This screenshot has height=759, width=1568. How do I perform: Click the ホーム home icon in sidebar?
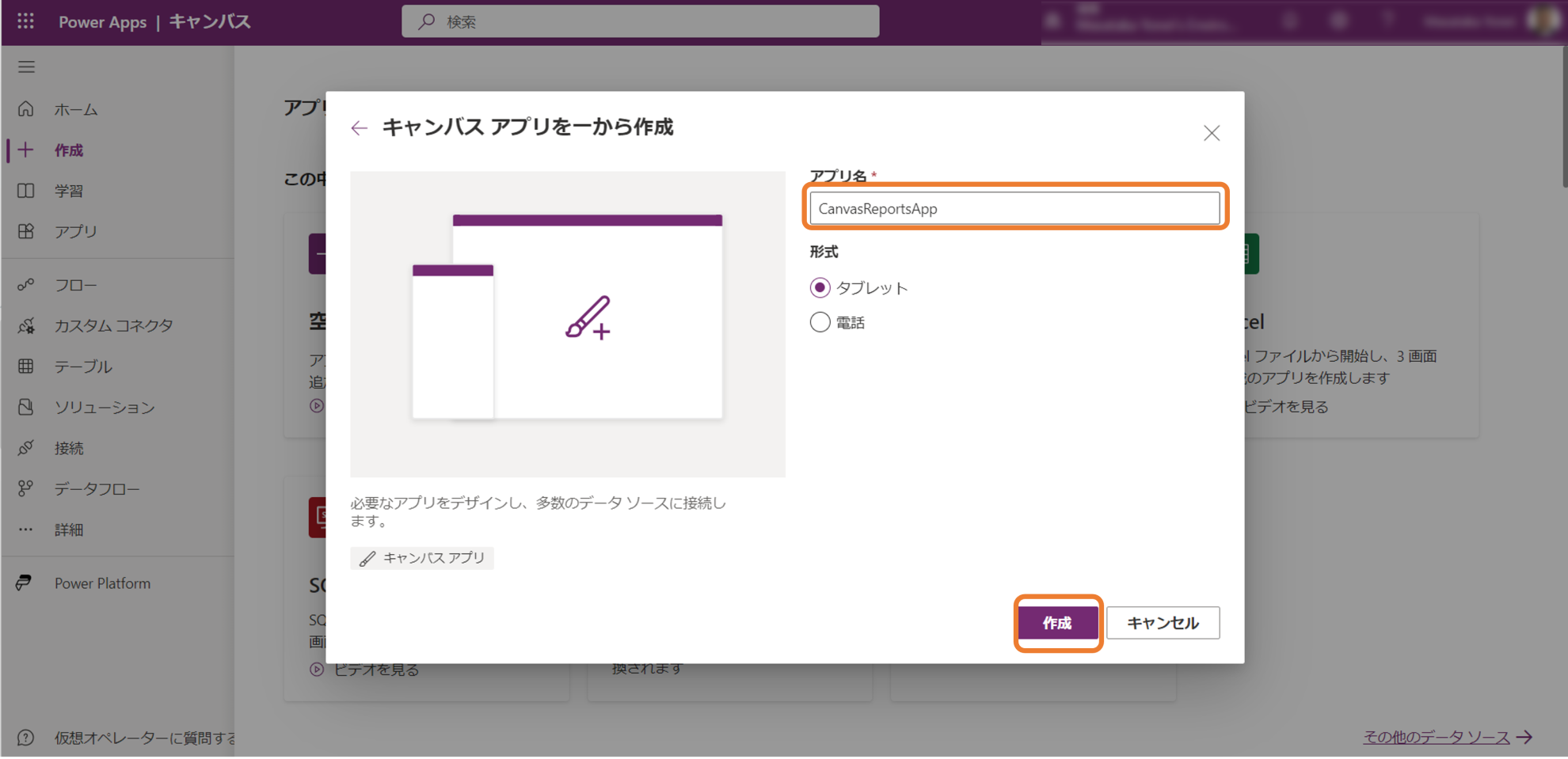point(26,109)
